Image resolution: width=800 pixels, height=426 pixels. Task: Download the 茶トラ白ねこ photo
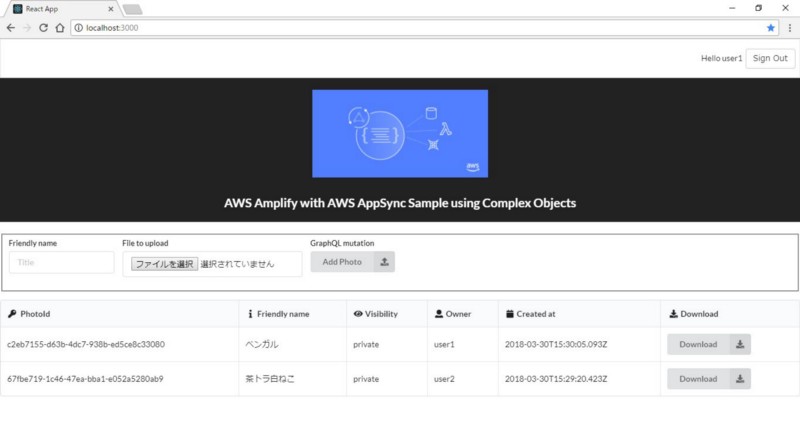point(698,379)
